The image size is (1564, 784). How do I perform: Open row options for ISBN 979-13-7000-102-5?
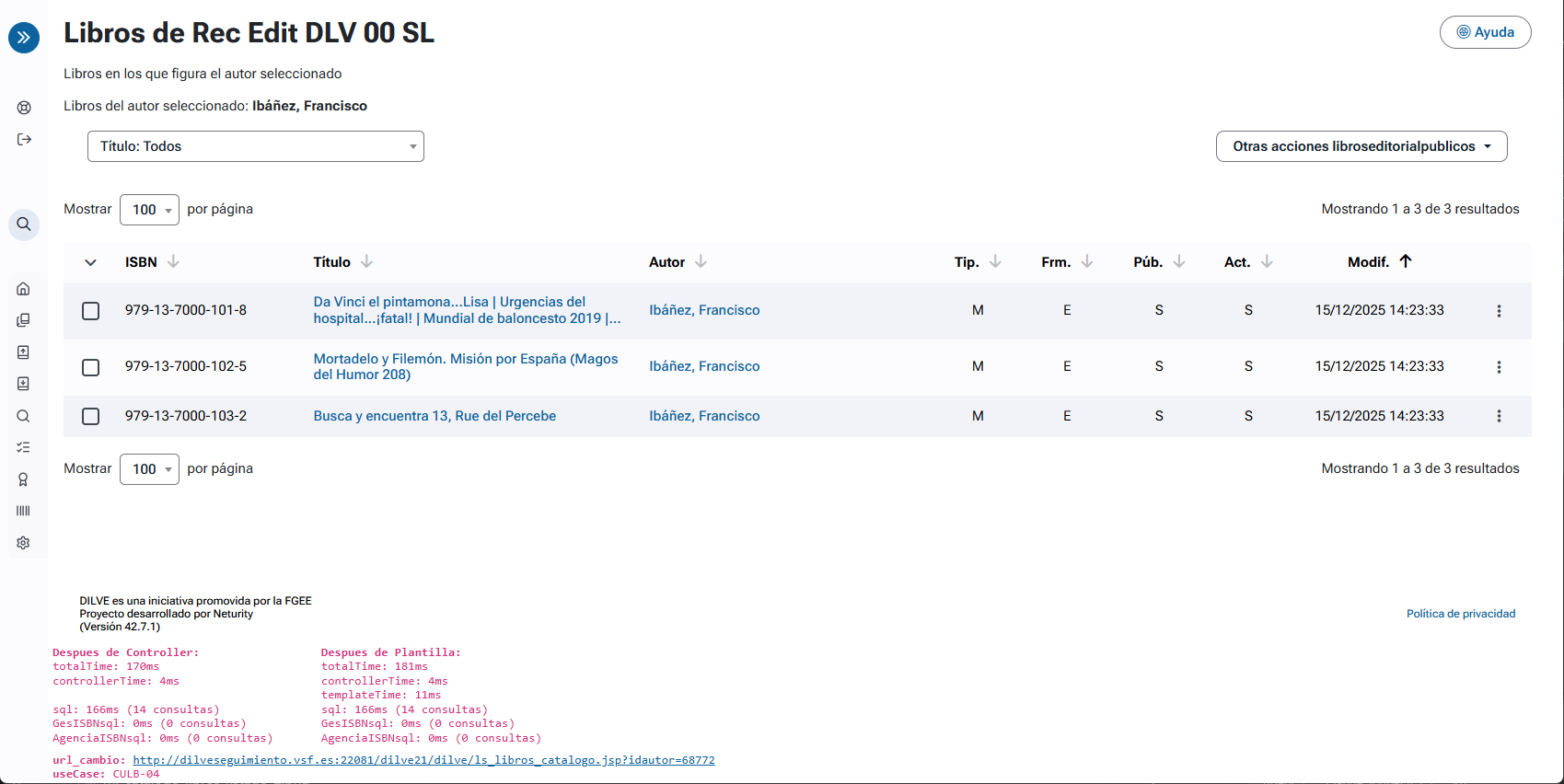click(x=1499, y=367)
